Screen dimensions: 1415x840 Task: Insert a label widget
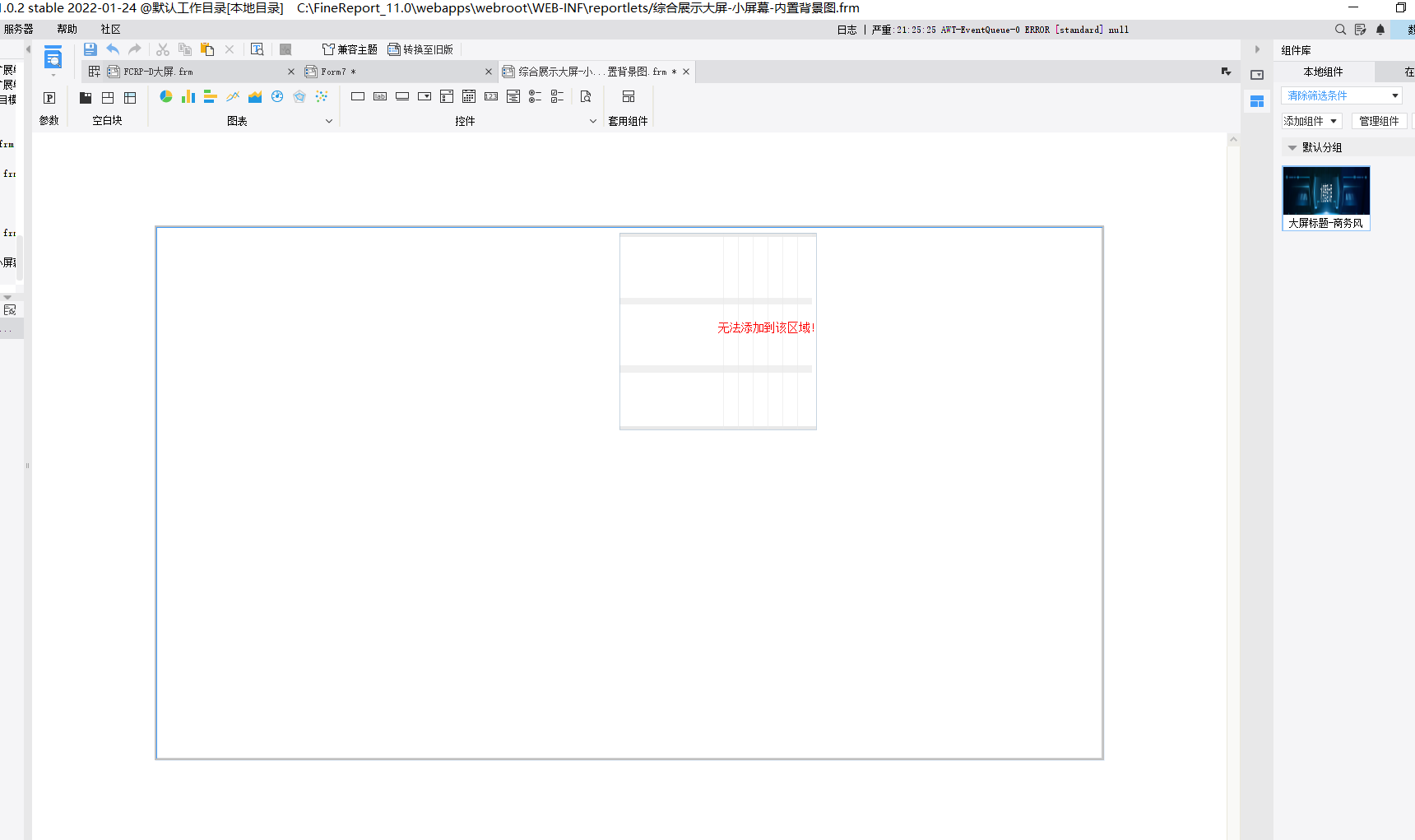(x=380, y=97)
